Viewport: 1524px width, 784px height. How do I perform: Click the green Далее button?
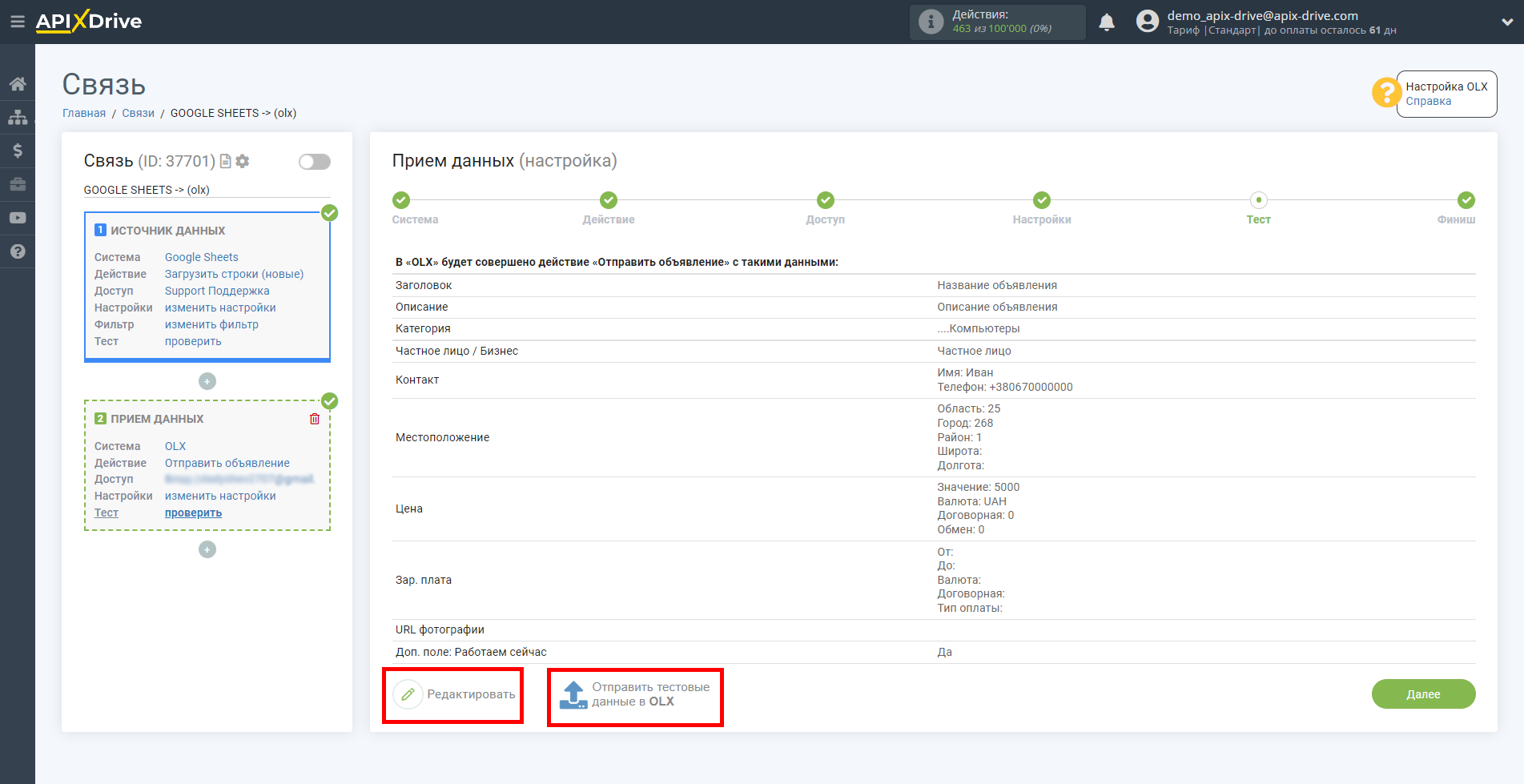[1423, 694]
